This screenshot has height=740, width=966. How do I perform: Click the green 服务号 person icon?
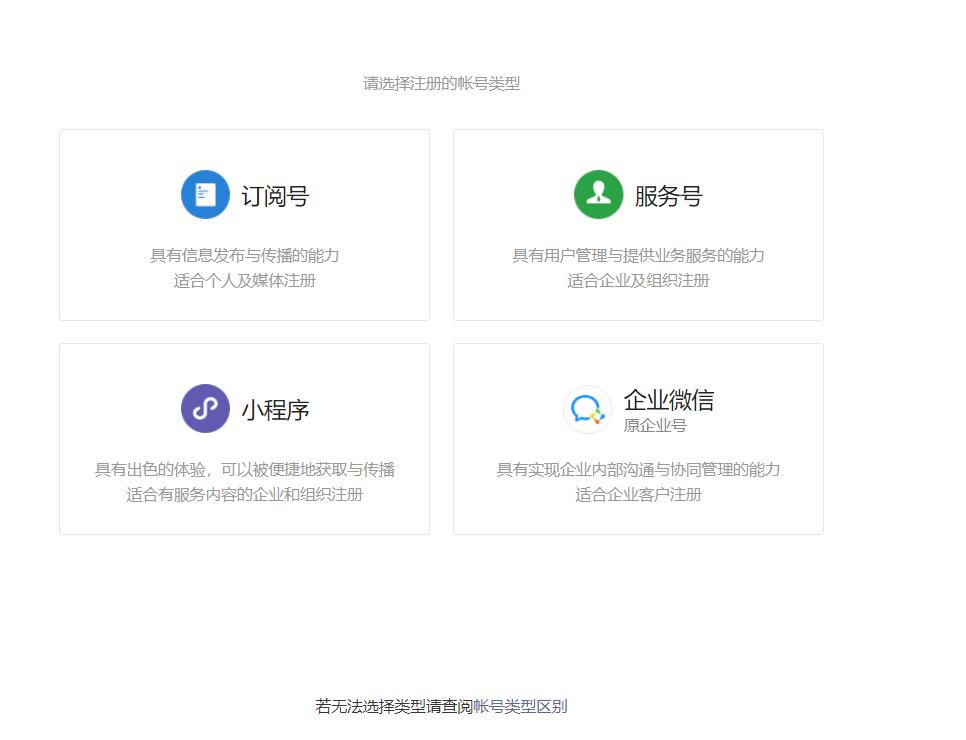pyautogui.click(x=598, y=195)
